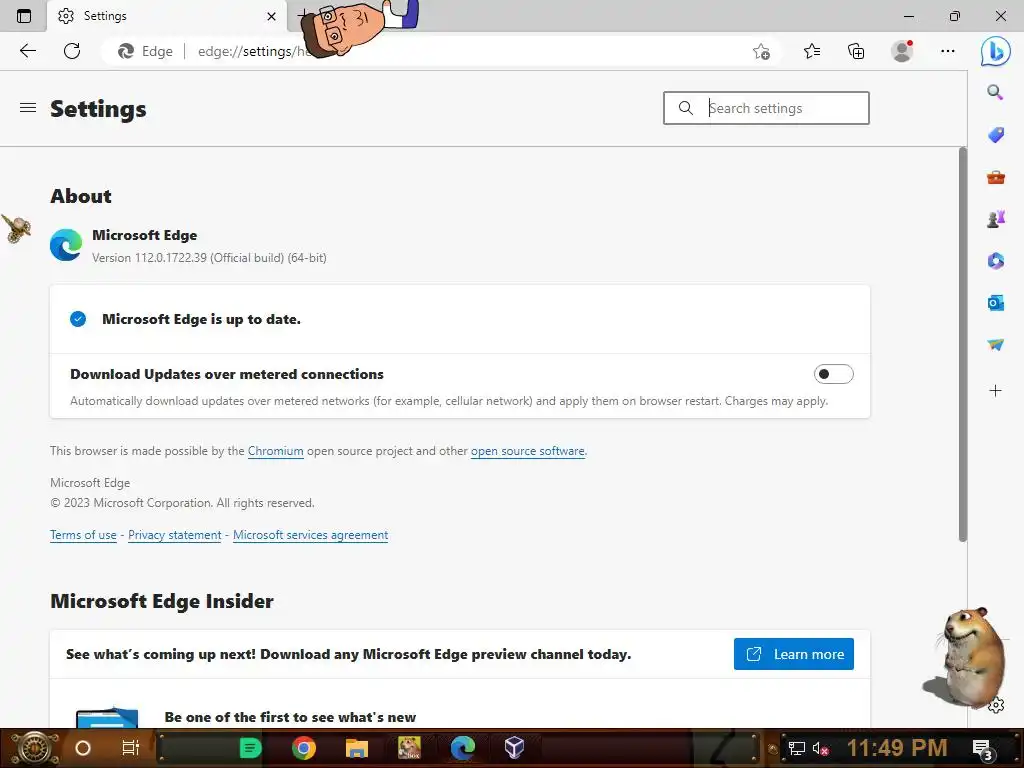
Task: Open Cortana circle on taskbar
Action: tap(83, 748)
